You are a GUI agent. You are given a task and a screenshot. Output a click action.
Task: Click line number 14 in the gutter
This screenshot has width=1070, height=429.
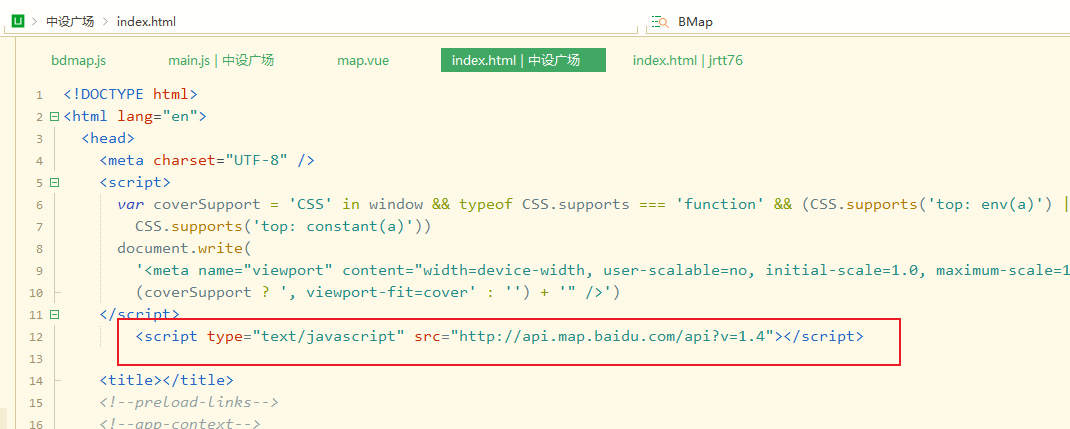point(36,381)
